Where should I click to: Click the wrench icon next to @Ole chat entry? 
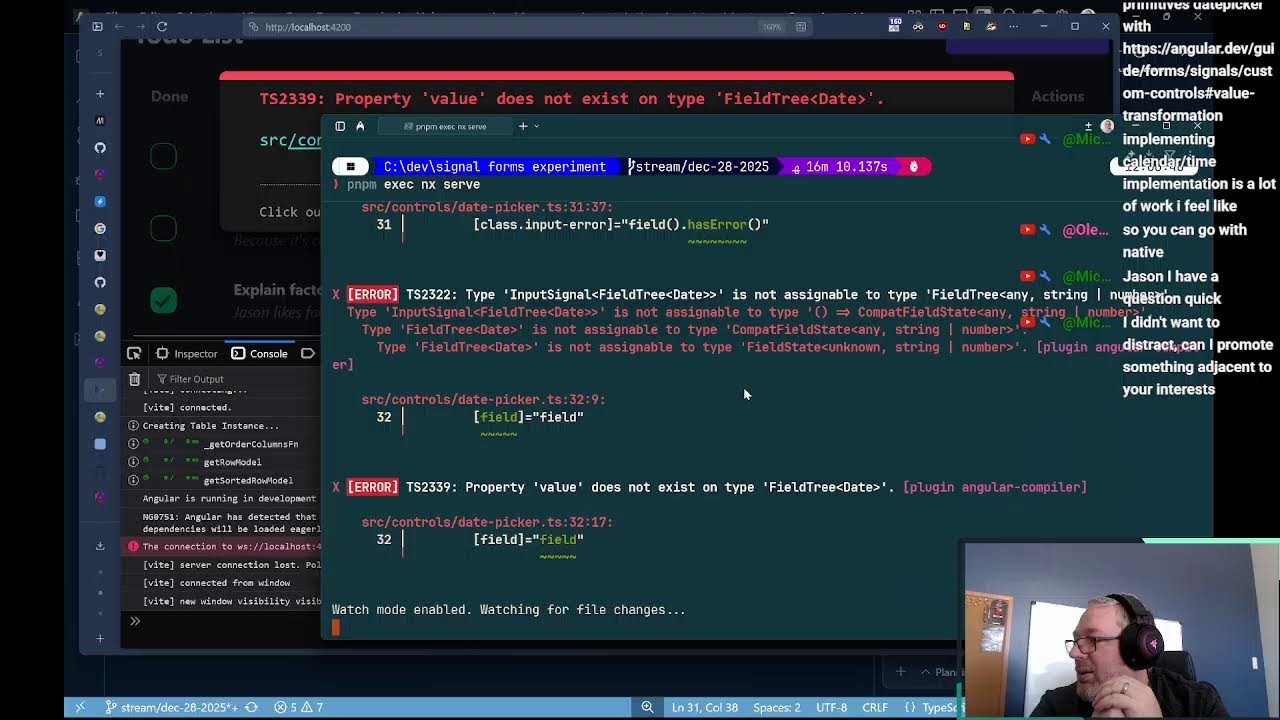(1045, 230)
